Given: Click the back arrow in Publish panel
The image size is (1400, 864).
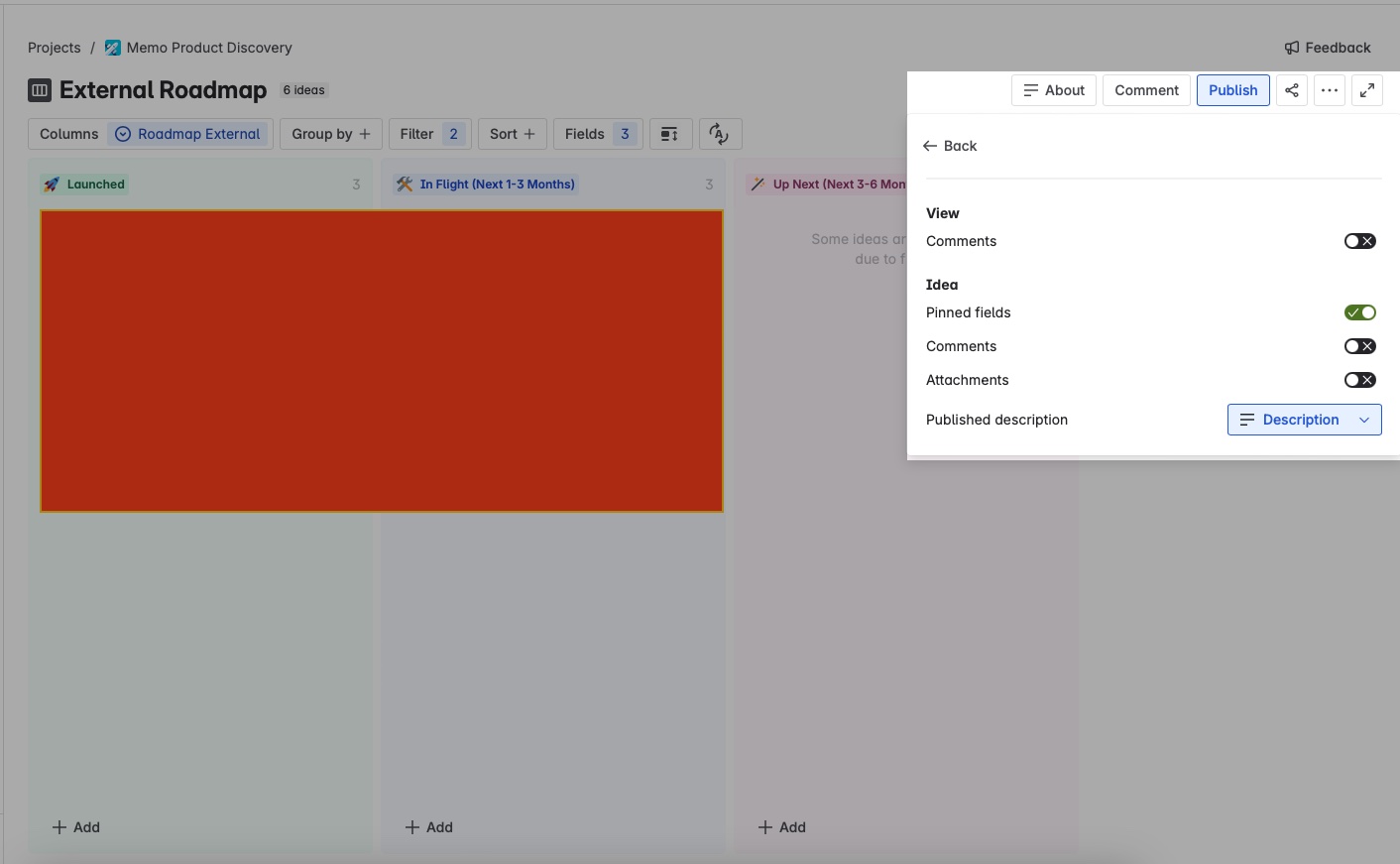Looking at the screenshot, I should click(x=930, y=146).
